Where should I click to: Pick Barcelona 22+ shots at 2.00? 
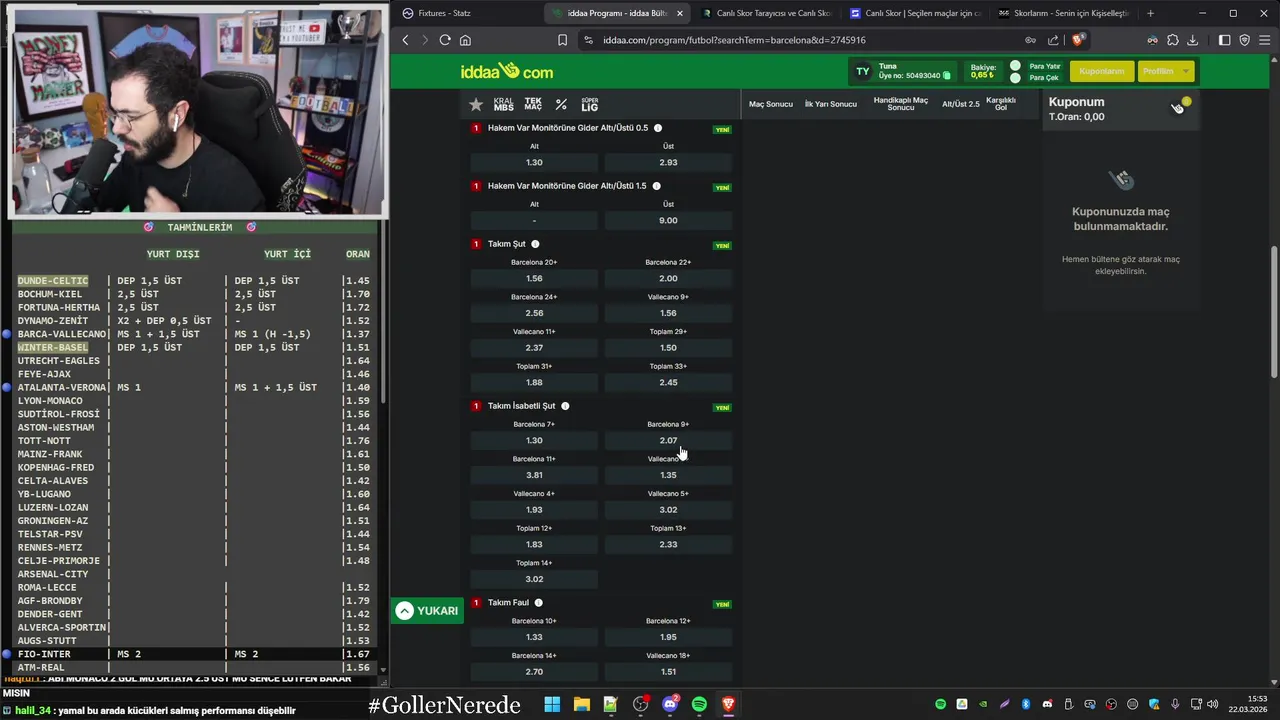[668, 278]
